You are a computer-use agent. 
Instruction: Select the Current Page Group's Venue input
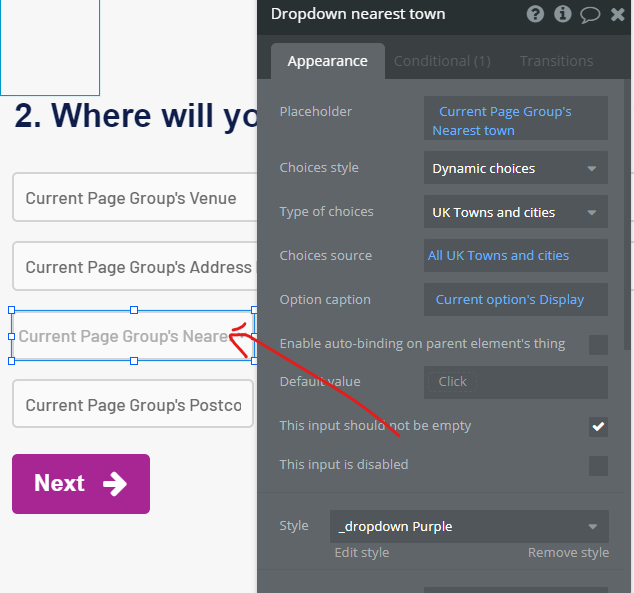pos(131,198)
